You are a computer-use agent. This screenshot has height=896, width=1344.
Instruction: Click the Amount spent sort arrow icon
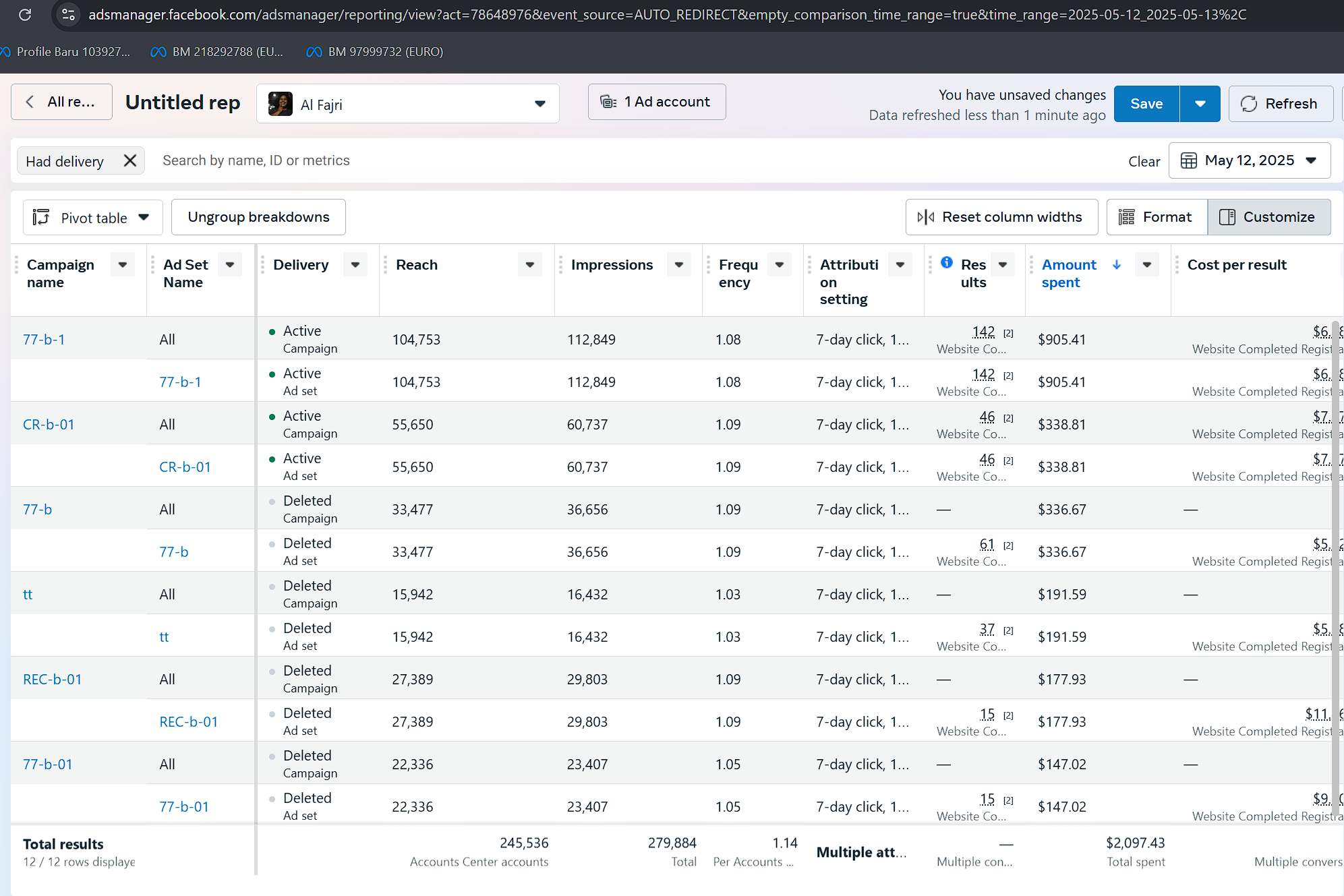(1117, 265)
